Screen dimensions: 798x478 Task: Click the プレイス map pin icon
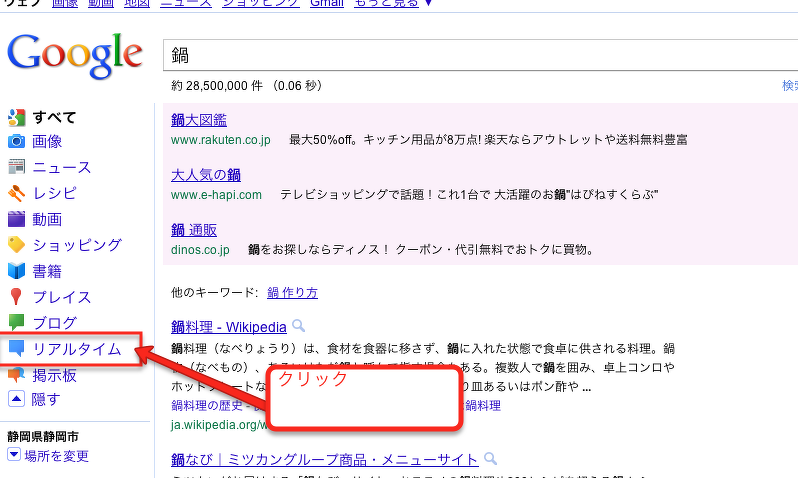pos(16,297)
